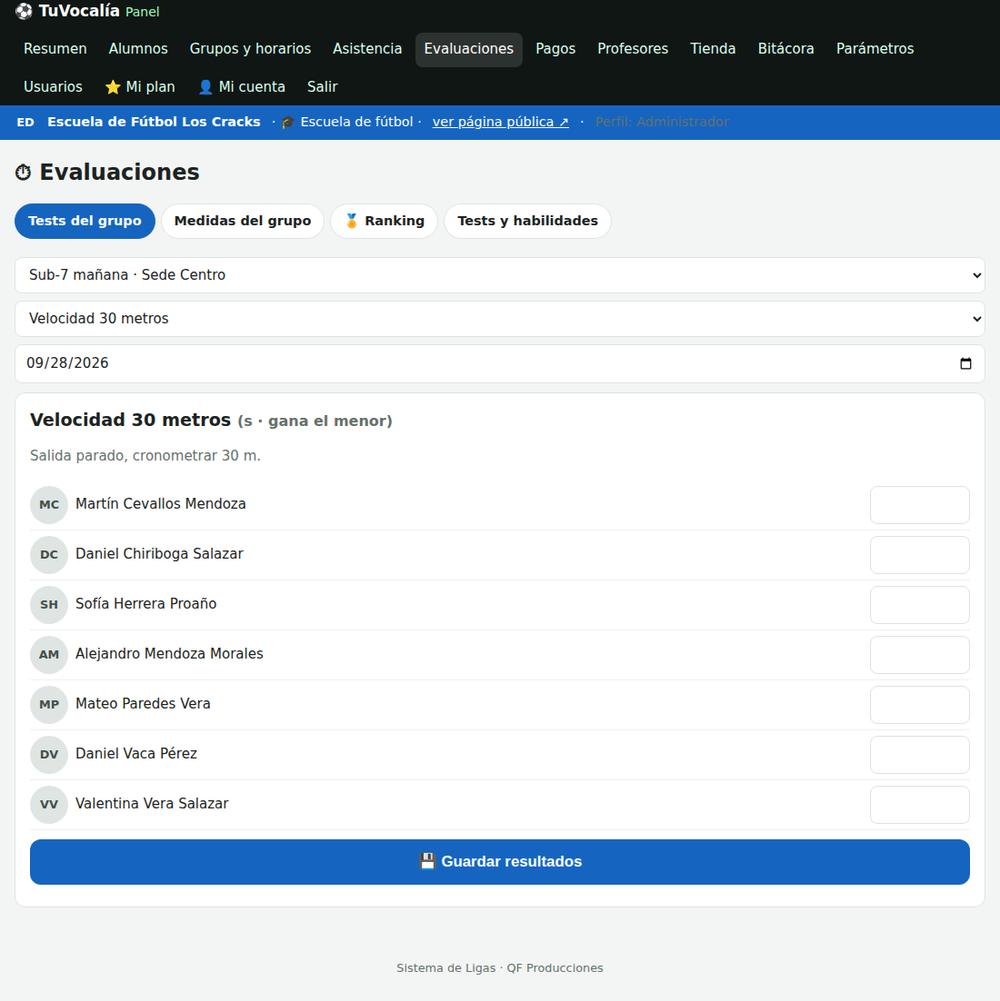Click result field for Daniel Vaca Pérez
The height and width of the screenshot is (1001, 1000).
(x=920, y=755)
